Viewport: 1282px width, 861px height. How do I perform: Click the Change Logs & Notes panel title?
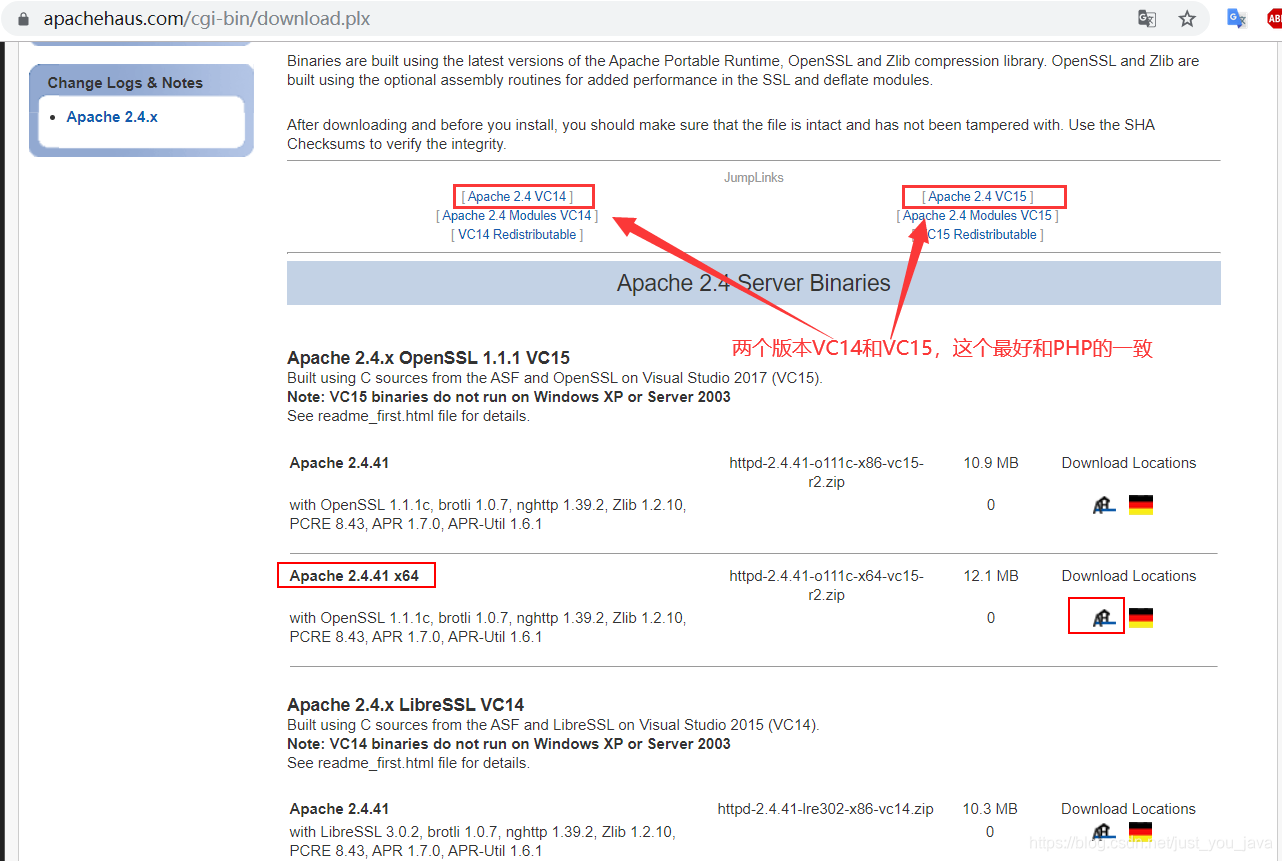pos(125,83)
